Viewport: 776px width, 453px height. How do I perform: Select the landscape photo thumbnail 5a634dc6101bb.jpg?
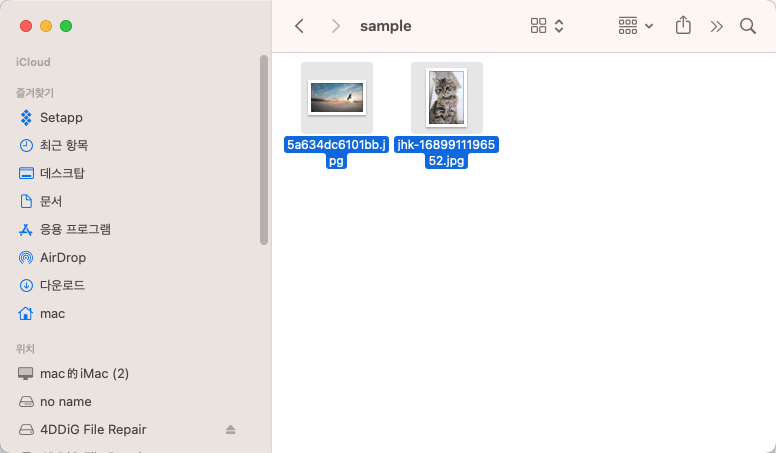337,98
